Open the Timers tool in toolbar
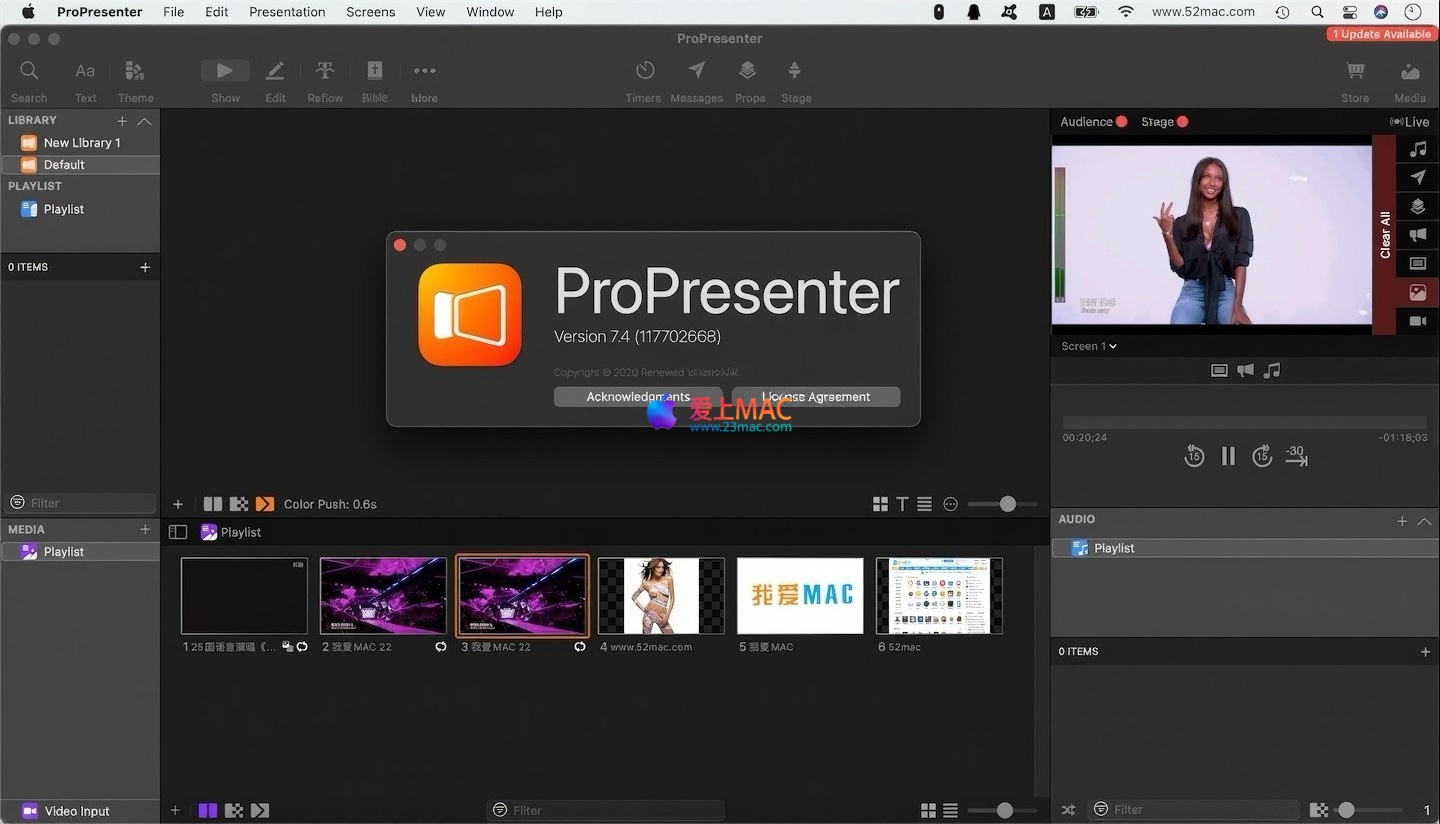 (x=645, y=71)
